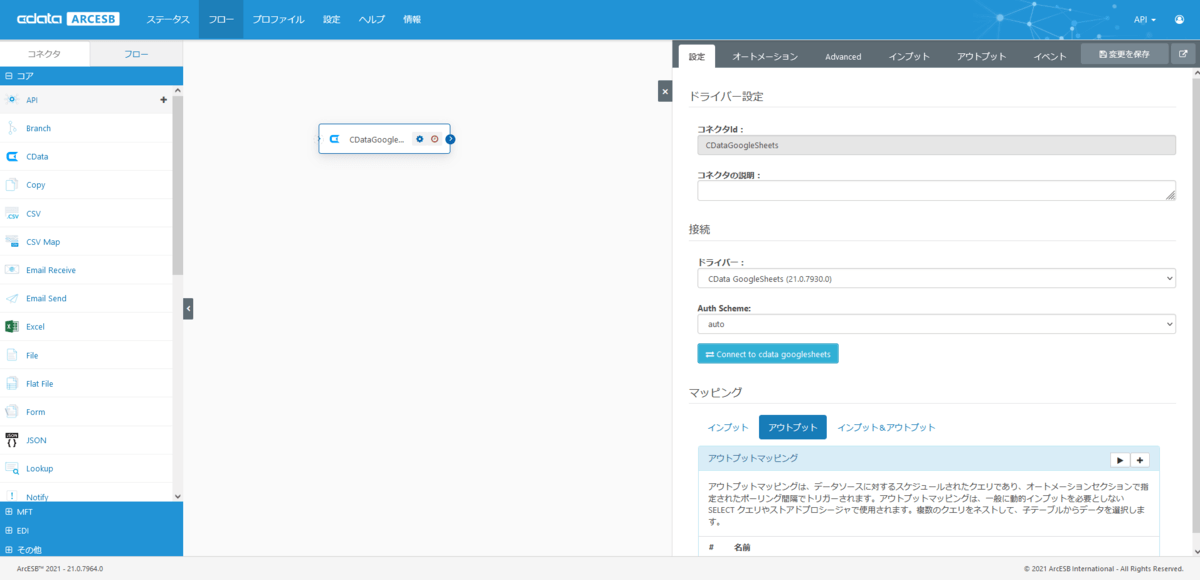Image resolution: width=1200 pixels, height=580 pixels.
Task: Select the CData connector icon
Action: pyautogui.click(x=12, y=156)
